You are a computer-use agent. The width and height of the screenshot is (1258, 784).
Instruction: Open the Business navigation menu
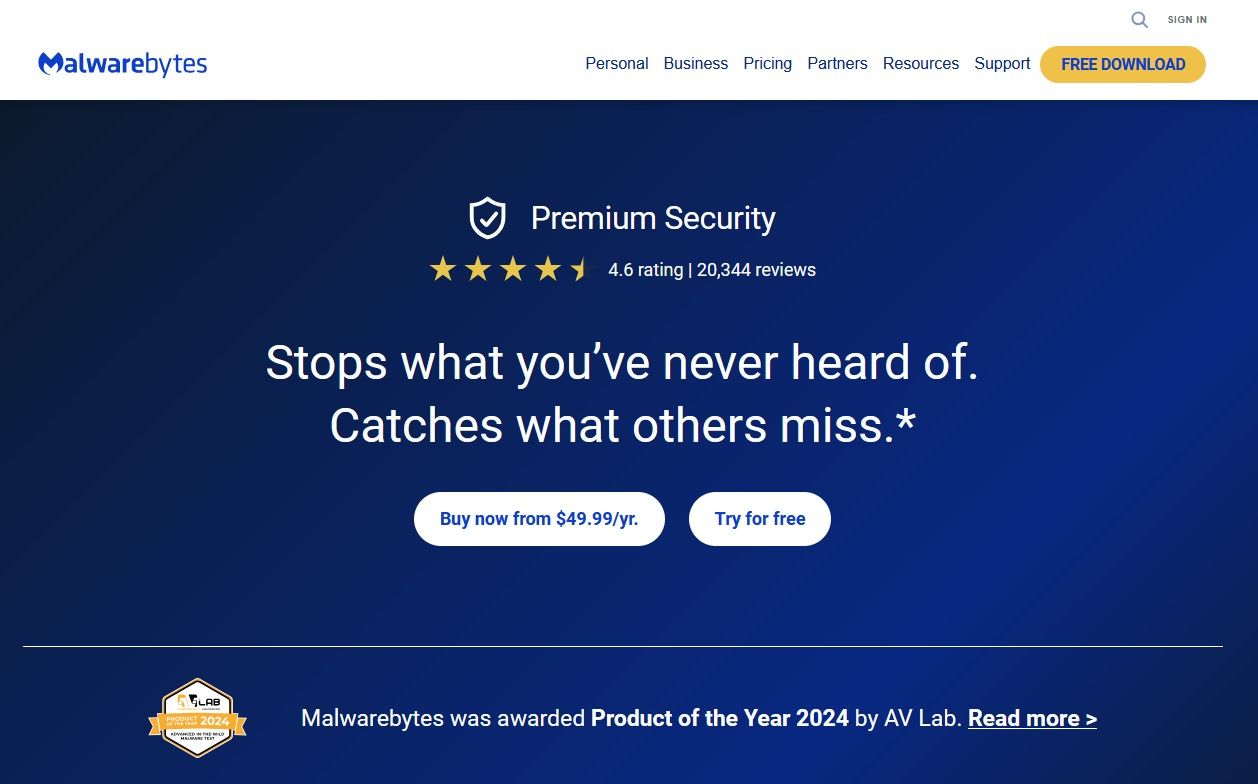pos(695,63)
